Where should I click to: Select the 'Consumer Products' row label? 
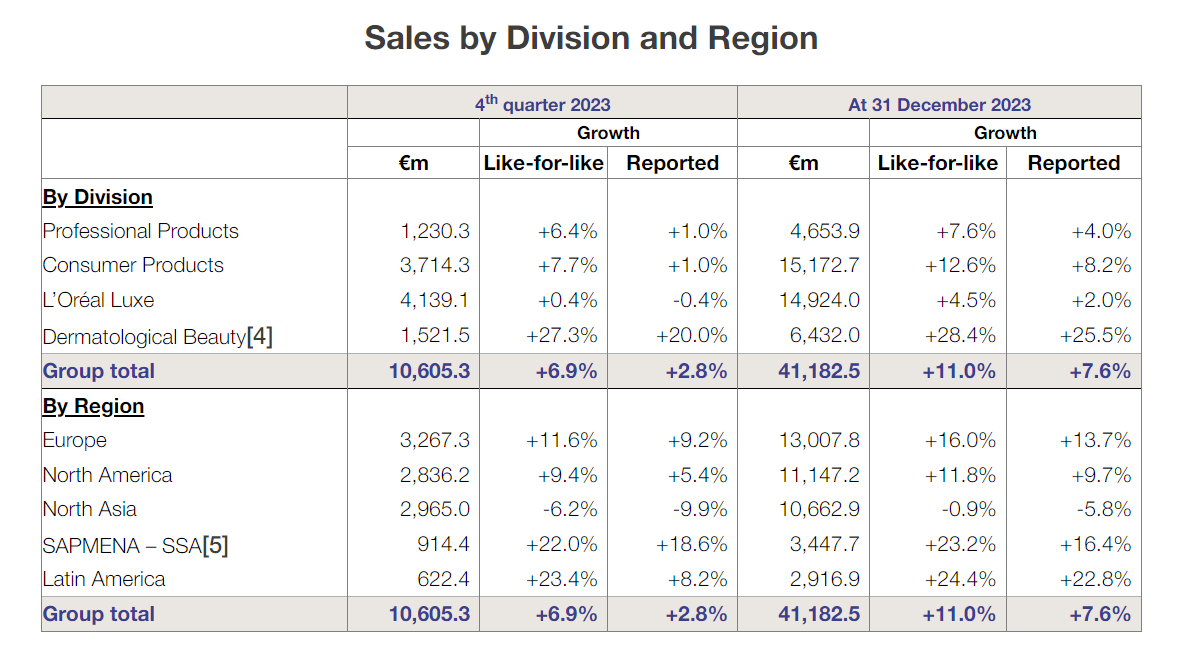133,265
